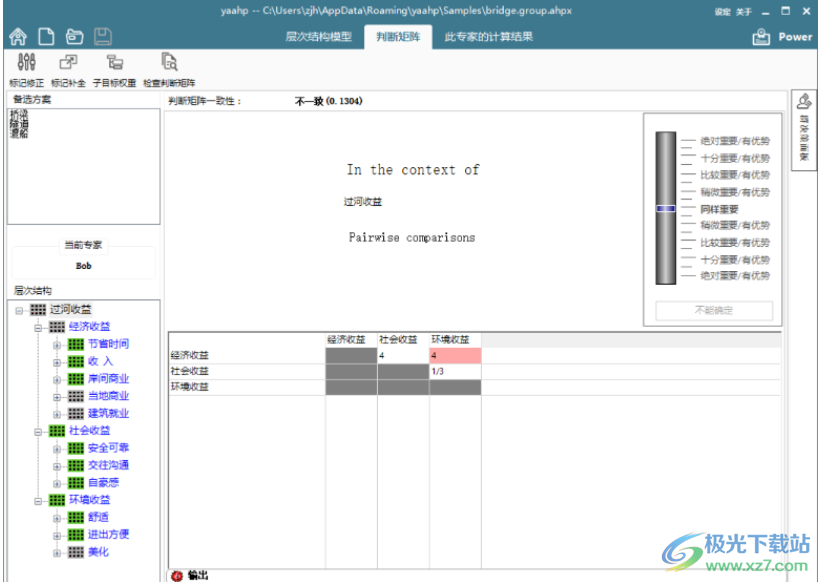821x582 pixels.
Task: Expand the 节省时间 tree node
Action: point(57,344)
